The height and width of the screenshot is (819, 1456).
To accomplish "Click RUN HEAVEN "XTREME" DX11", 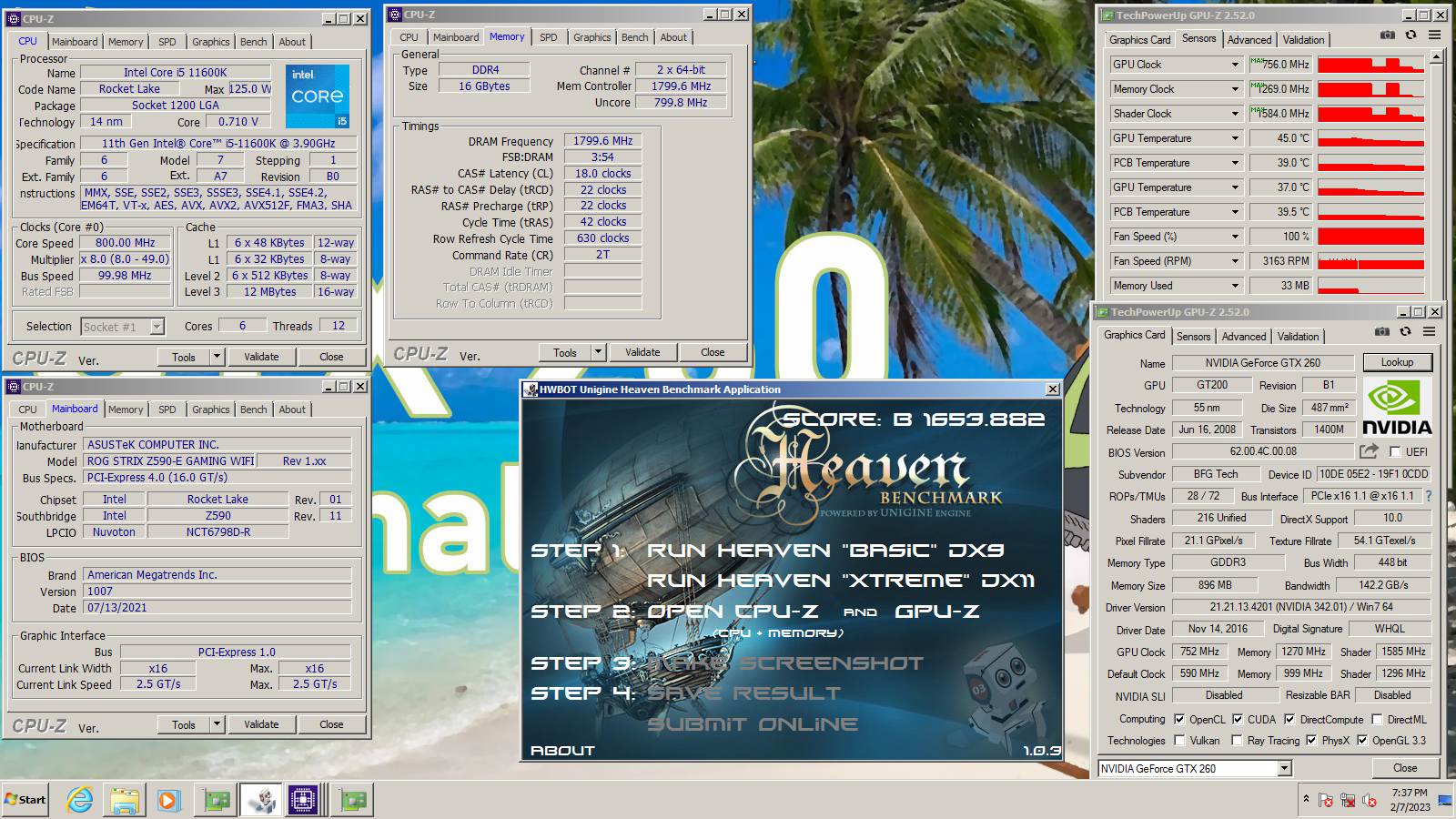I will tap(841, 581).
